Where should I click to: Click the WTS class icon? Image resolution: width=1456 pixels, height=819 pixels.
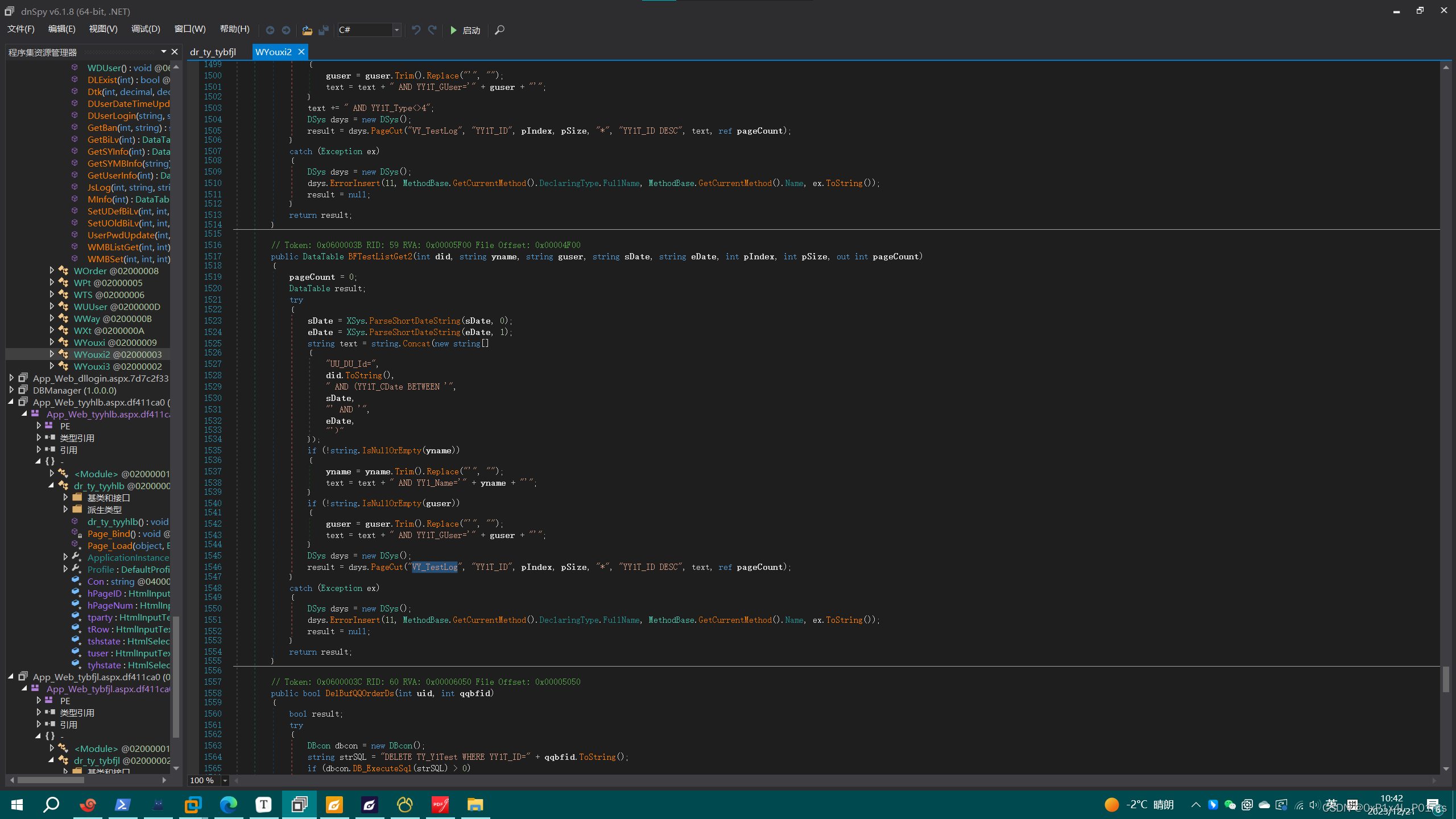click(x=63, y=295)
